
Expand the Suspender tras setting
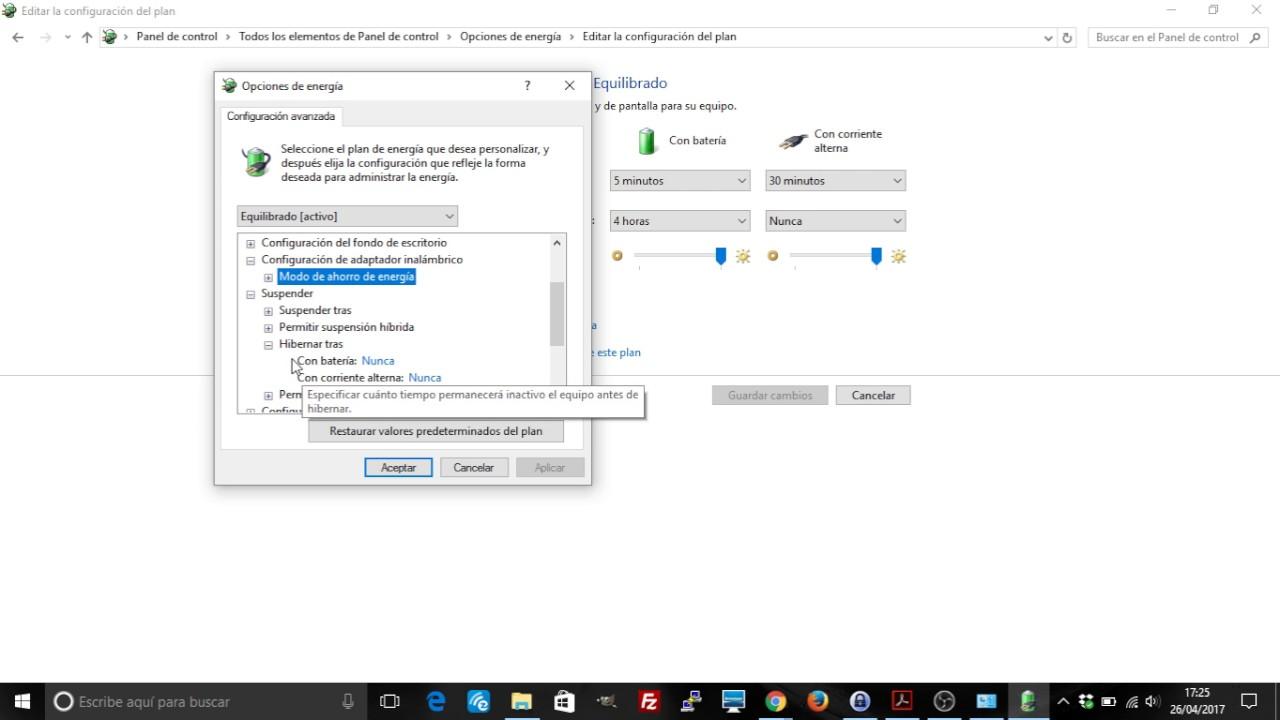coord(267,310)
